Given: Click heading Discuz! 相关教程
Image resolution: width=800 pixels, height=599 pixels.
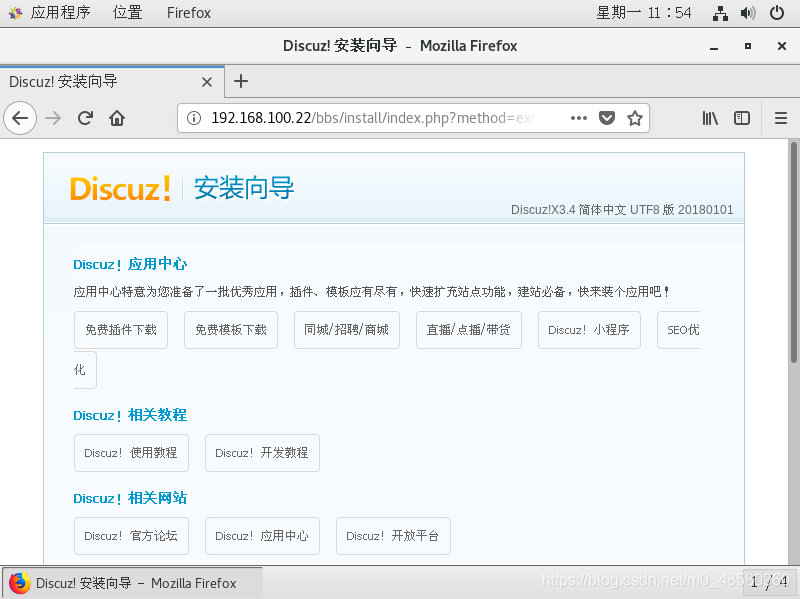Looking at the screenshot, I should point(130,415).
